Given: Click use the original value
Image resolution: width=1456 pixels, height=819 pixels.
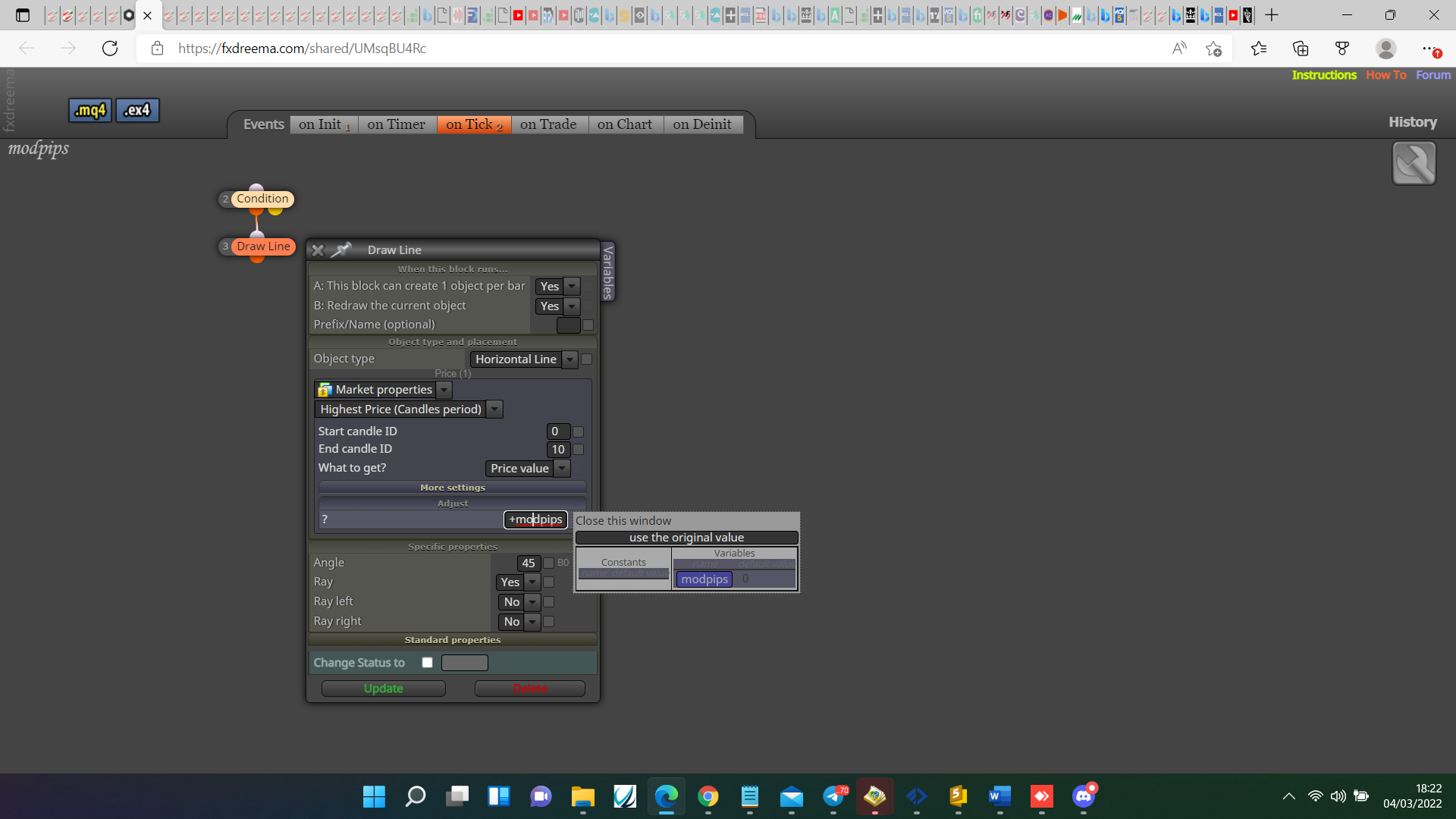Looking at the screenshot, I should 687,538.
